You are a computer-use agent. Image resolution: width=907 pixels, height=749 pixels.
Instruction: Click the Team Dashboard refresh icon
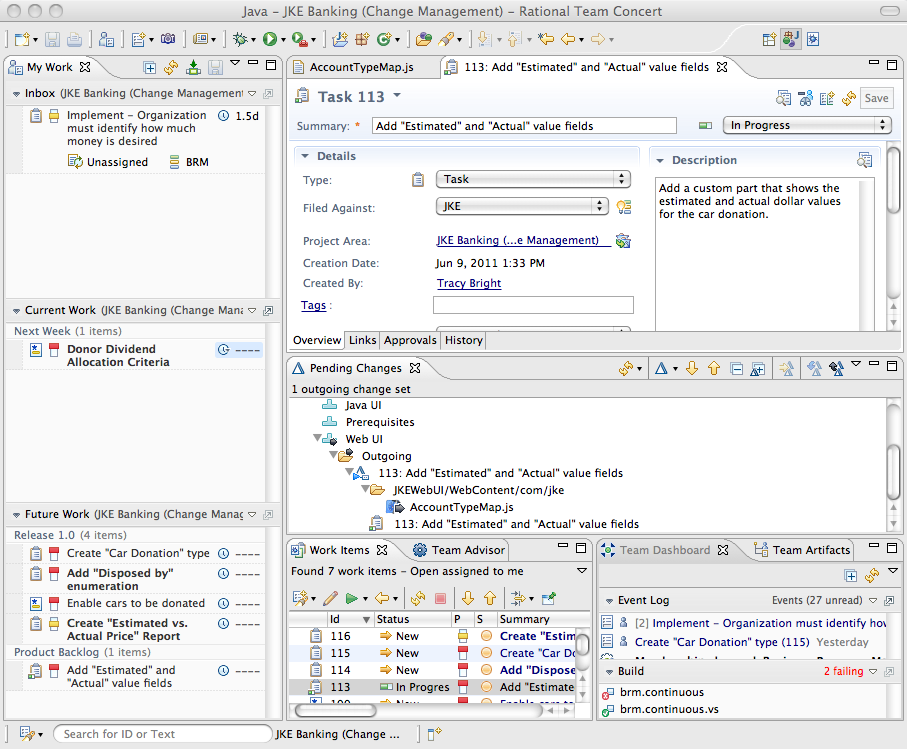tap(872, 575)
